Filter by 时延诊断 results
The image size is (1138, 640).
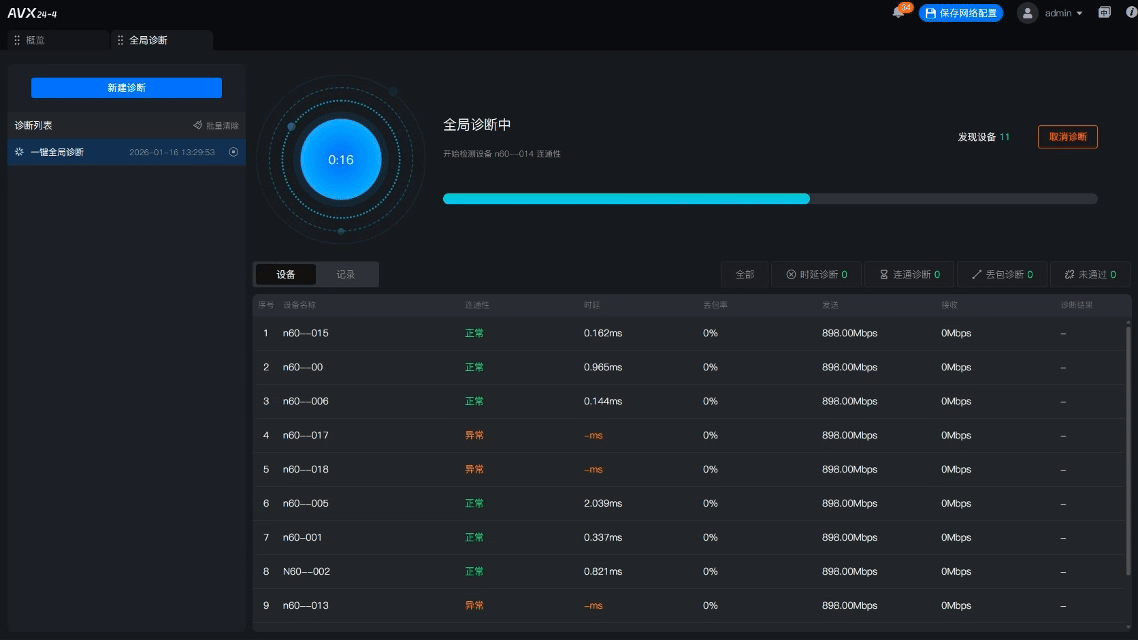point(816,274)
